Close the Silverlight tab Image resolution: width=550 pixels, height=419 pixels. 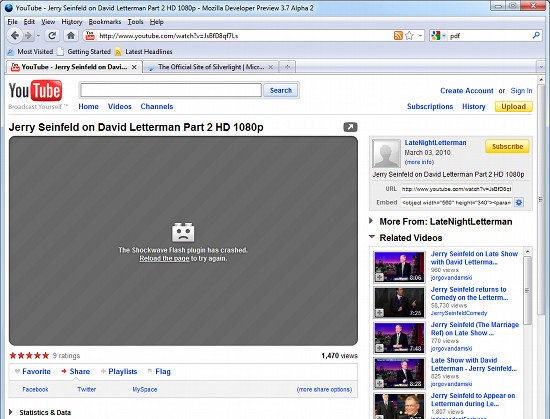click(270, 67)
